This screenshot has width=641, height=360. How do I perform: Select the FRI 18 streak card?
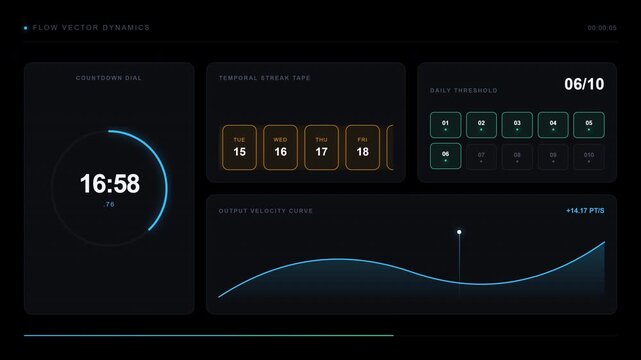pyautogui.click(x=363, y=148)
